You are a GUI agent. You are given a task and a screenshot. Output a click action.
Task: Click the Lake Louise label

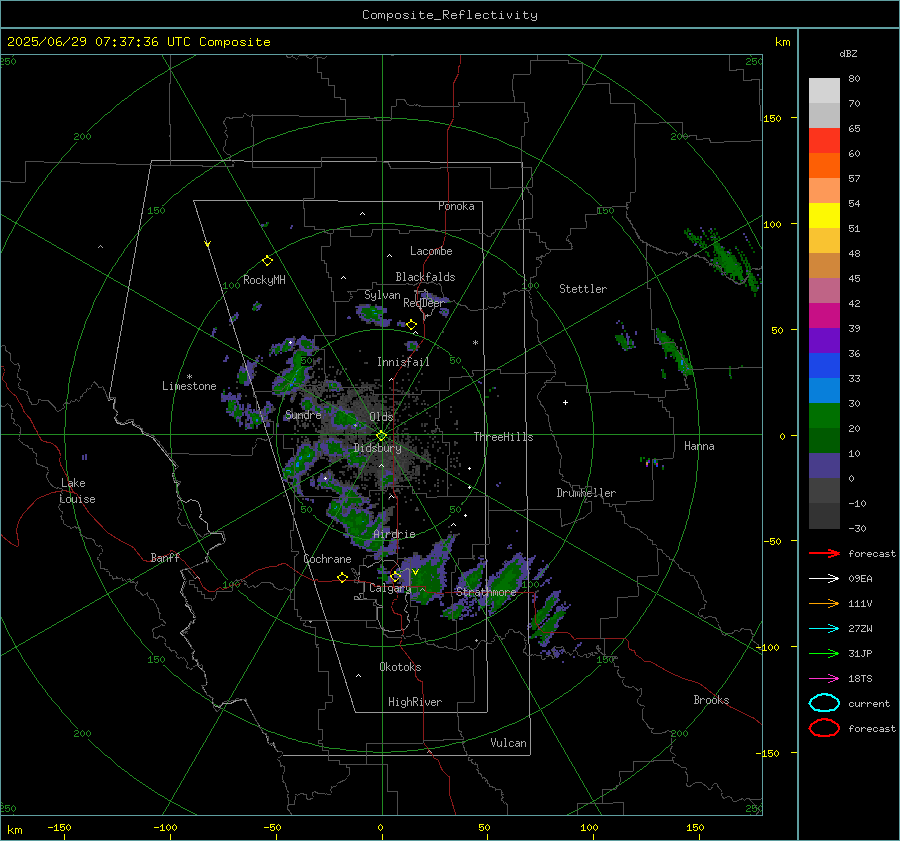tap(77, 491)
